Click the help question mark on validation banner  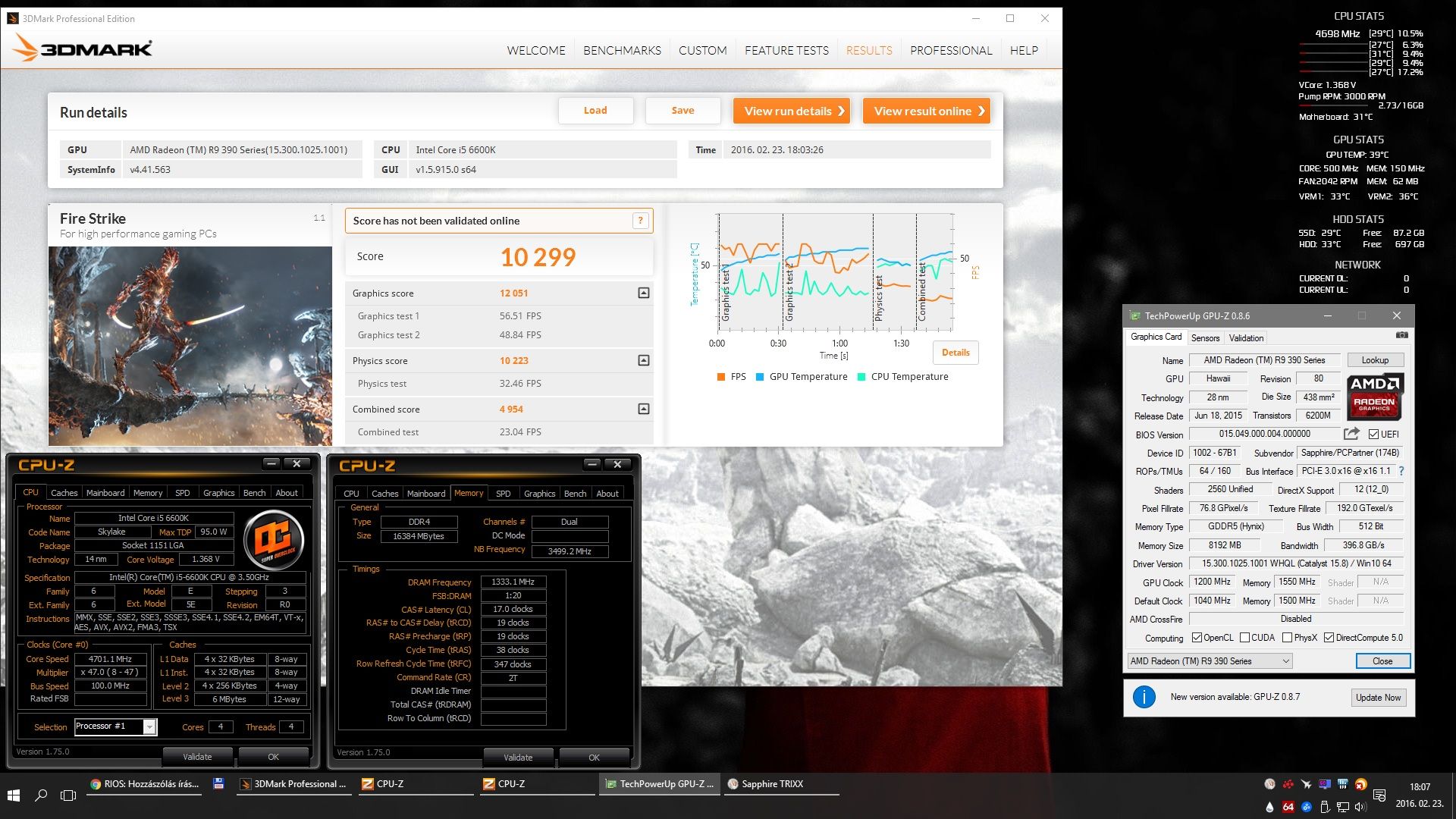[x=640, y=221]
